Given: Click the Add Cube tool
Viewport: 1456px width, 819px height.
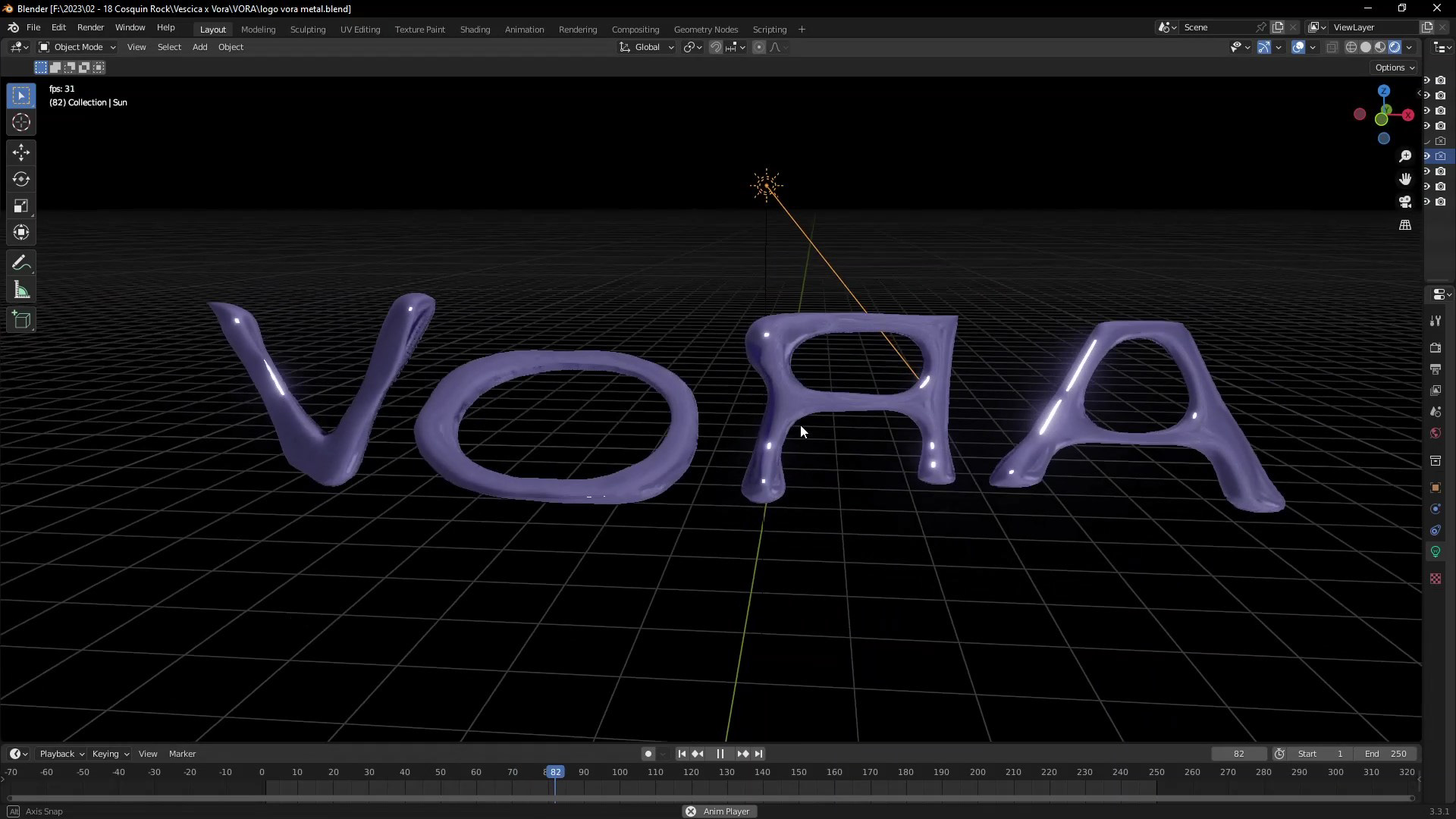Looking at the screenshot, I should pos(21,320).
